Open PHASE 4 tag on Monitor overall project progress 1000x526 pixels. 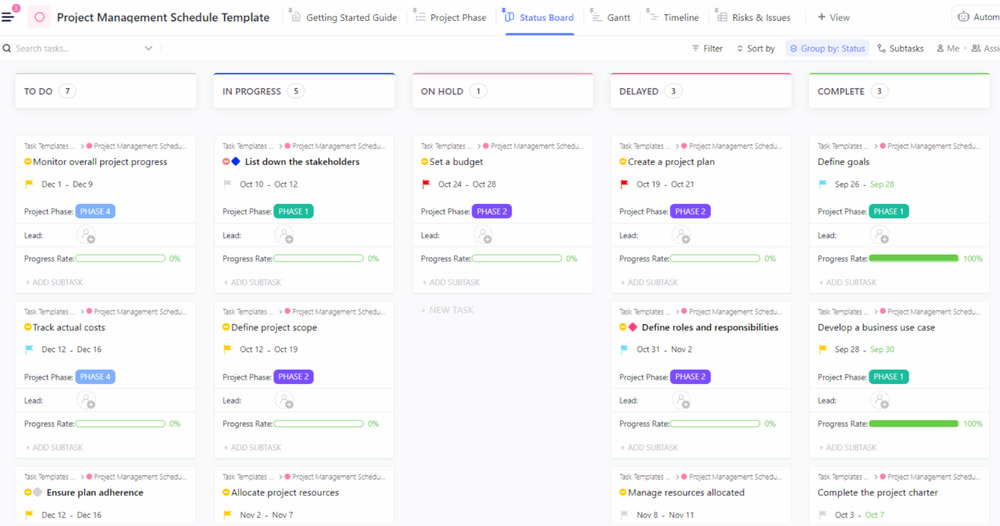coord(96,212)
